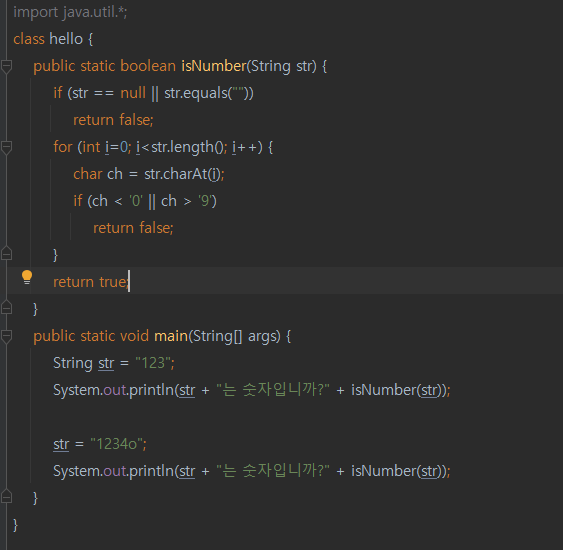This screenshot has width=563, height=550.
Task: Place cursor on isNumber method name declaration
Action: coord(214,66)
